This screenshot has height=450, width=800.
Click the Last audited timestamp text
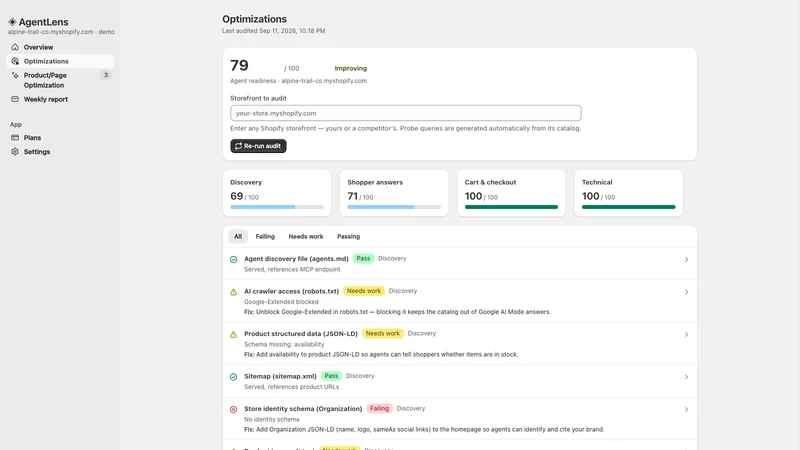(x=273, y=31)
